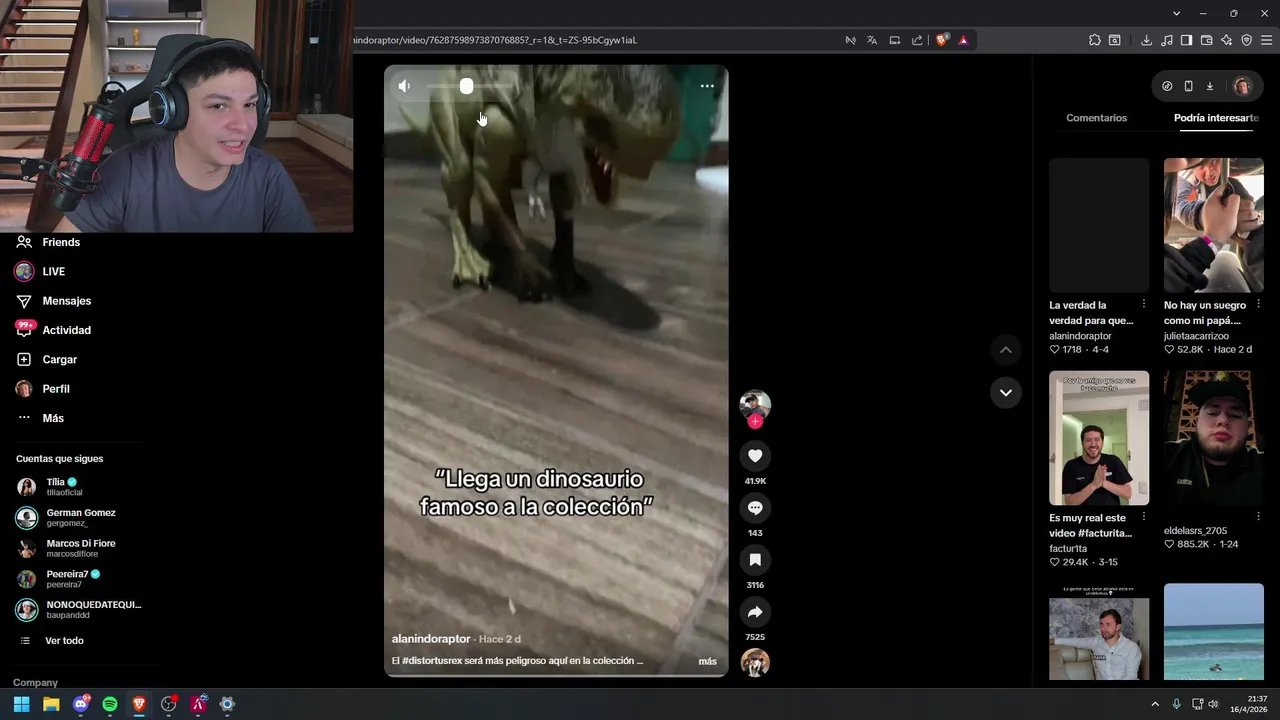Open browser downloads icon
The height and width of the screenshot is (720, 1280).
click(x=1146, y=40)
